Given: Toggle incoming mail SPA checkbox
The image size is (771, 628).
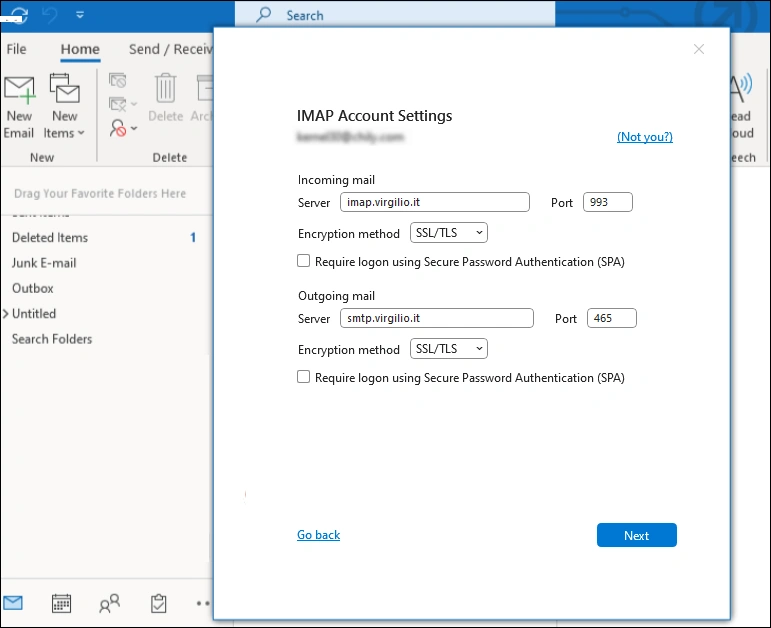Looking at the screenshot, I should 303,261.
